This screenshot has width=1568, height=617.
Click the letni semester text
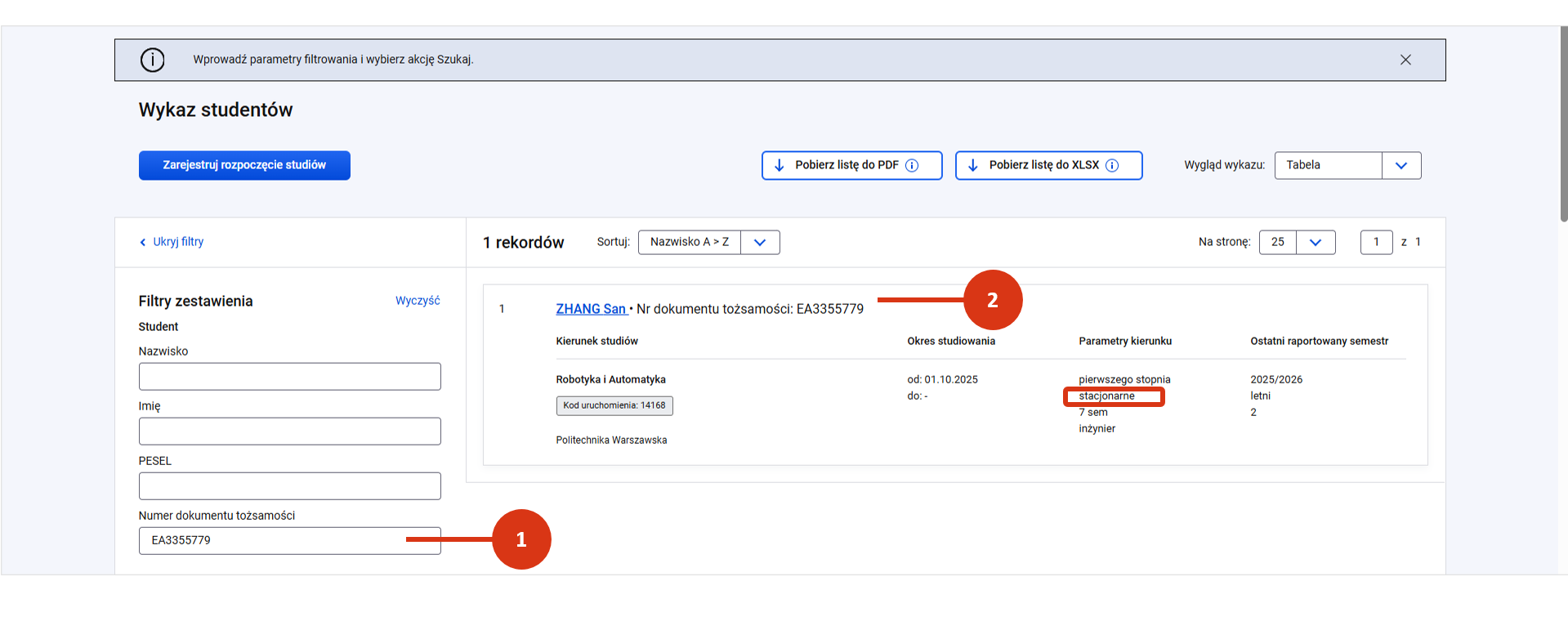1261,396
